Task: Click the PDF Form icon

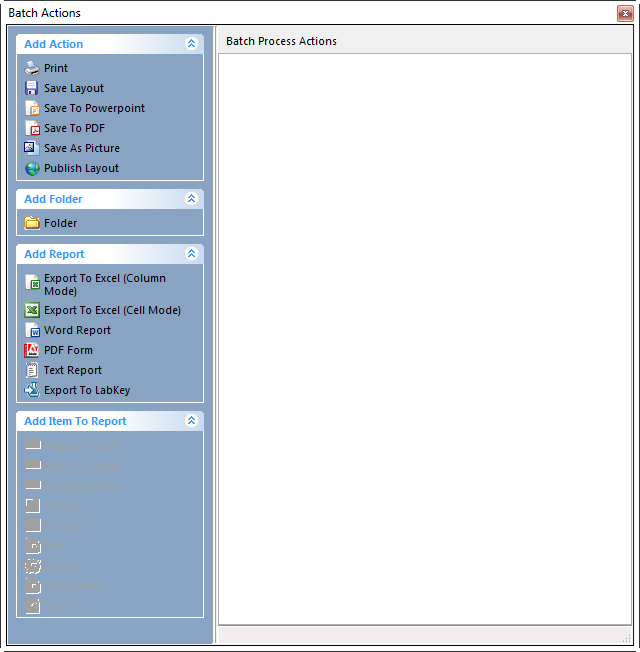Action: (32, 350)
